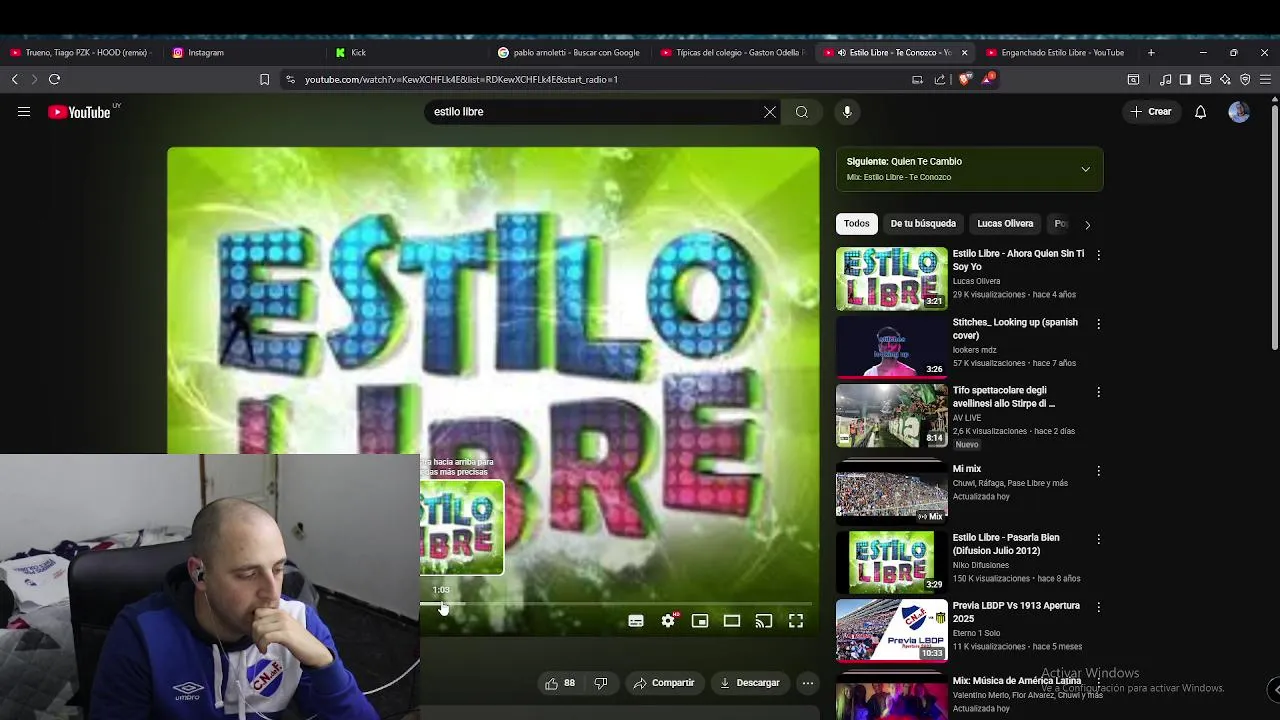Open Tifo spettacolare degli avellinesi title
The height and width of the screenshot is (720, 1280).
click(x=1004, y=397)
